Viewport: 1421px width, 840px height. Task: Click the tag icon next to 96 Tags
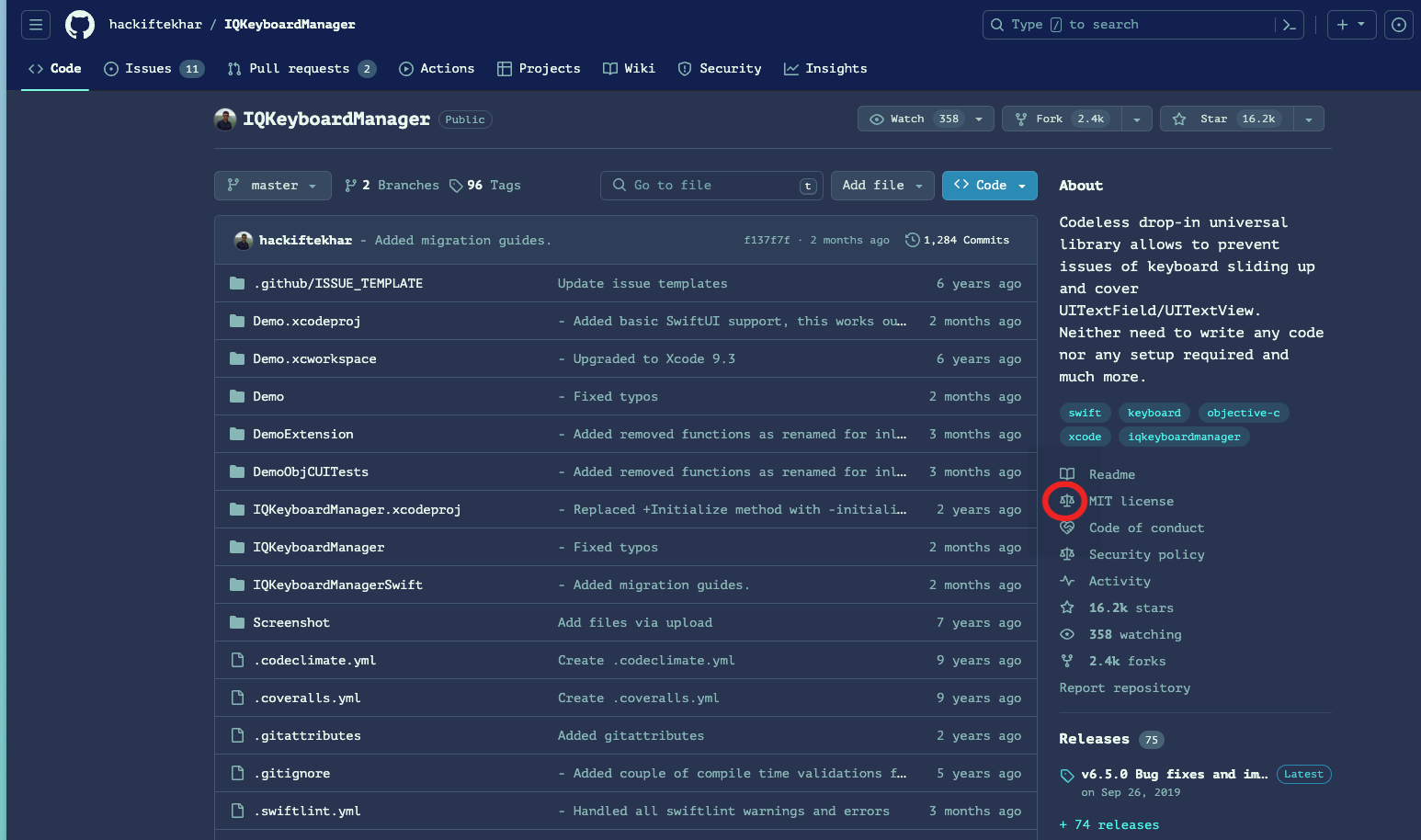pos(456,186)
